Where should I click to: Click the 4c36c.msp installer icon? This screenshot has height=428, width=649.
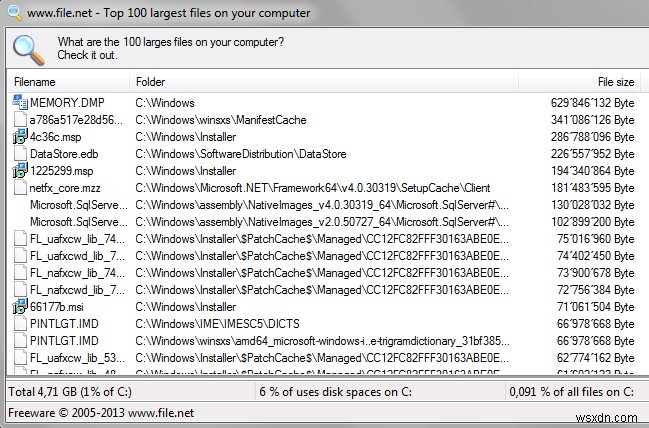[20, 137]
